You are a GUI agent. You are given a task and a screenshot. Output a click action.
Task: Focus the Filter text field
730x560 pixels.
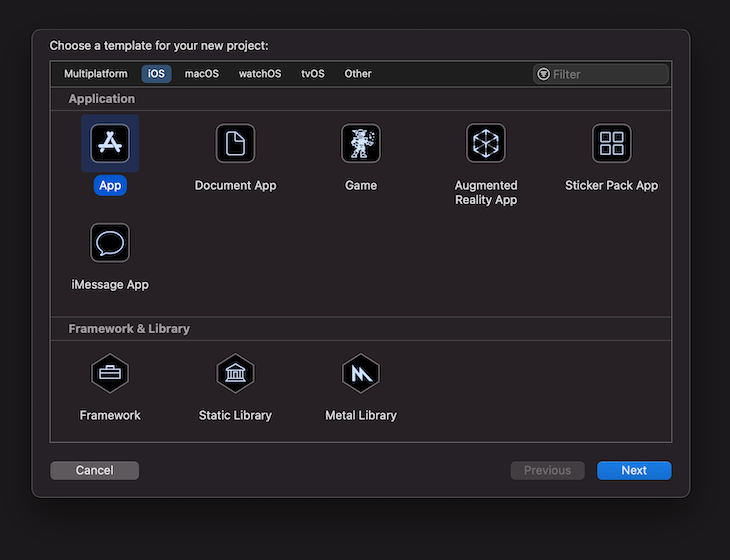point(601,74)
